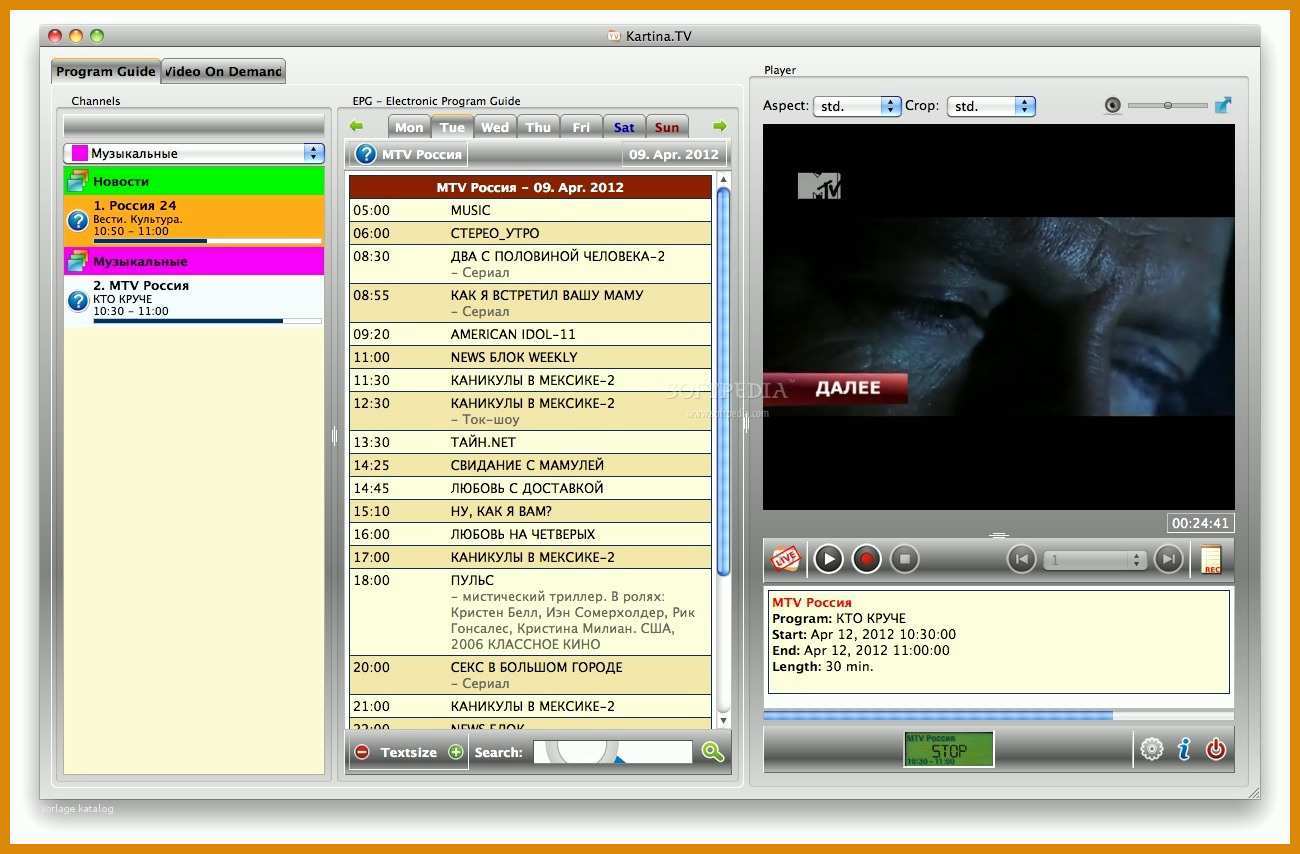The height and width of the screenshot is (854, 1300).
Task: Click the video player display
Action: coord(998,317)
